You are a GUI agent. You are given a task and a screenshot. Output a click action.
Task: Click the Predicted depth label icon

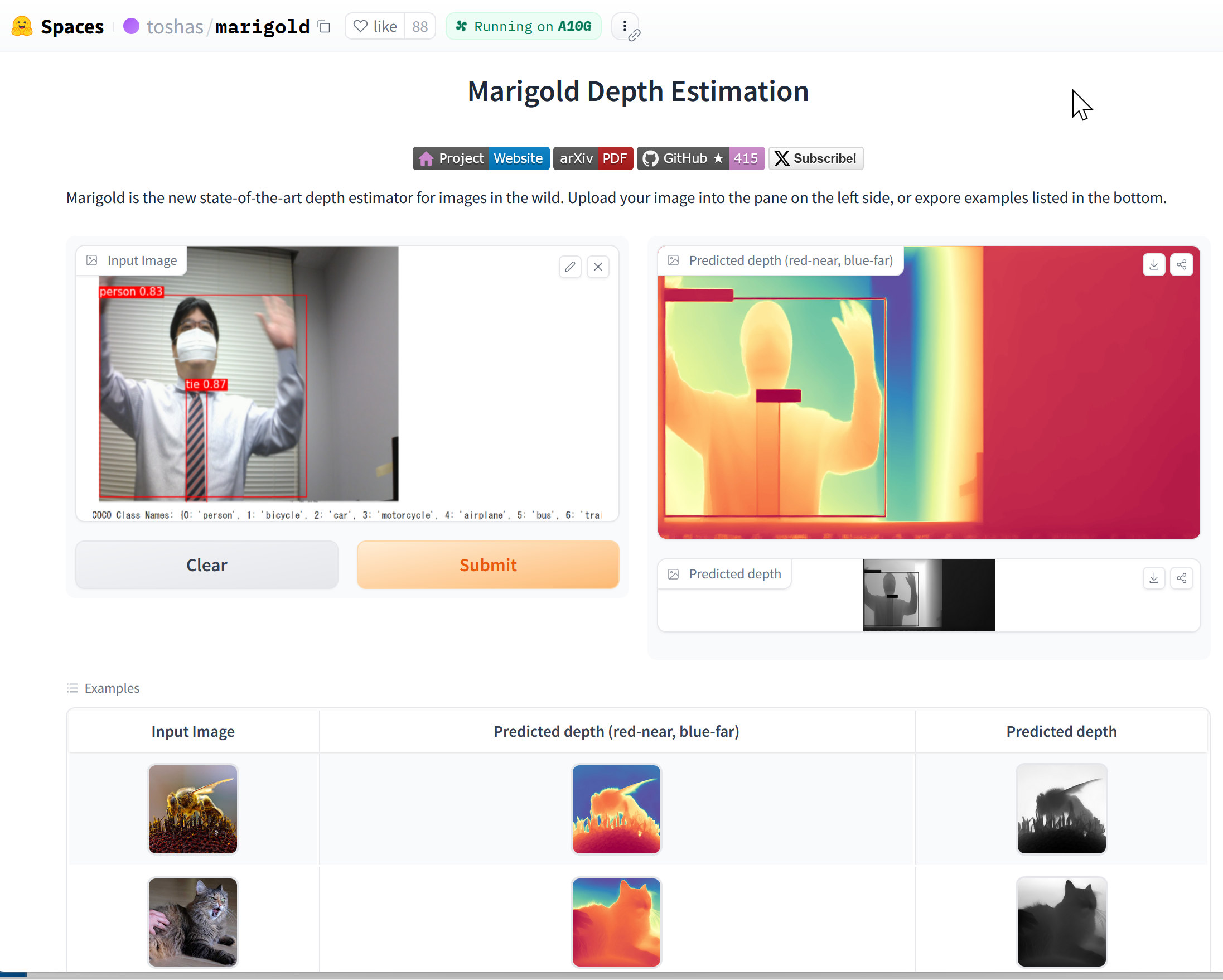pos(673,575)
